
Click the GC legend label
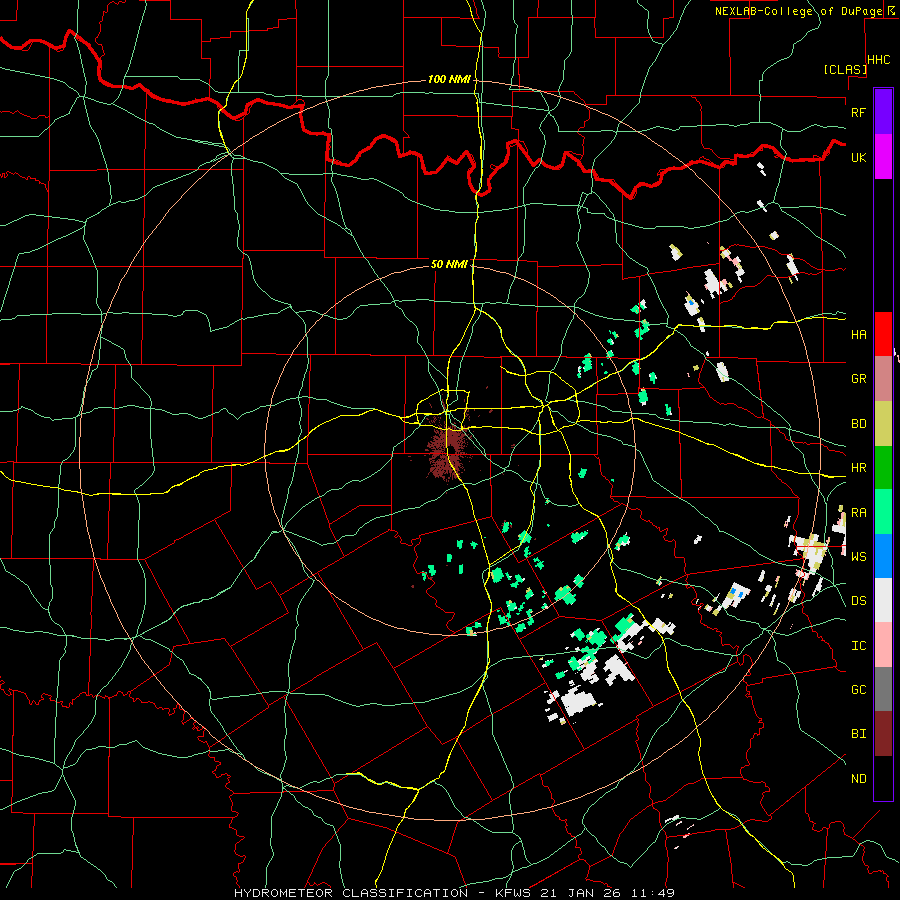[858, 690]
